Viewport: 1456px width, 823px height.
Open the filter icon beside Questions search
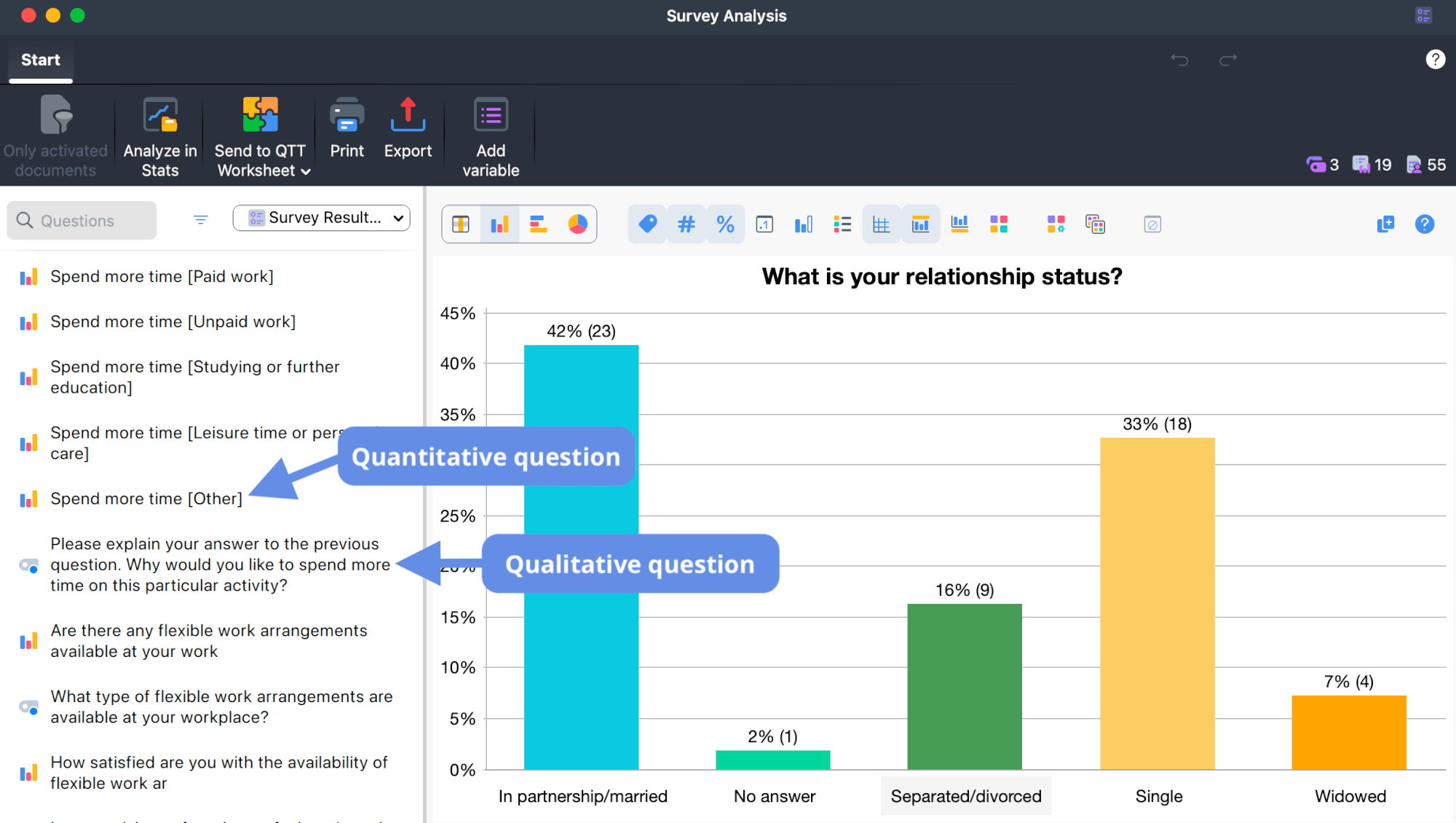point(200,219)
